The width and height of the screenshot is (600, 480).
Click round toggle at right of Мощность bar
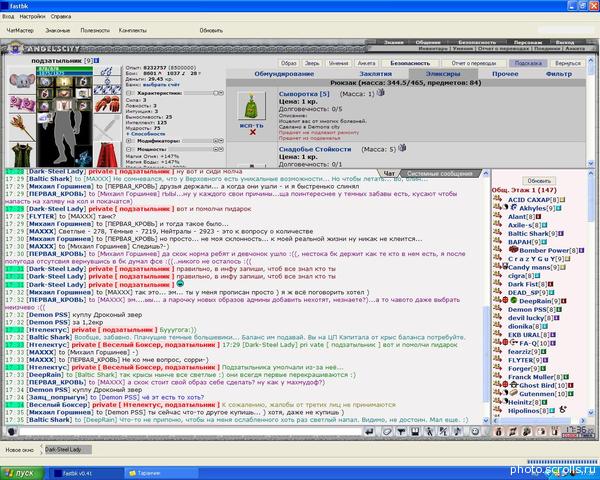[218, 149]
